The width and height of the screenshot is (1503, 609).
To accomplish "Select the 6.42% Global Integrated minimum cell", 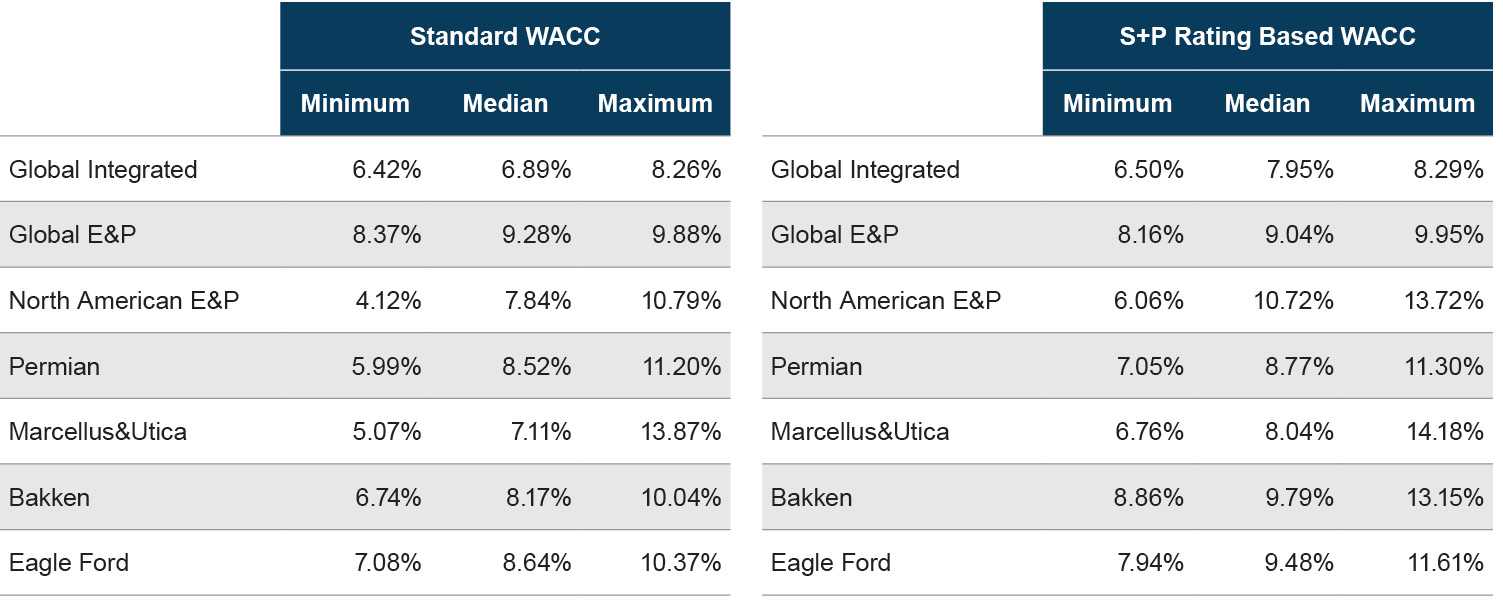I will pyautogui.click(x=386, y=170).
